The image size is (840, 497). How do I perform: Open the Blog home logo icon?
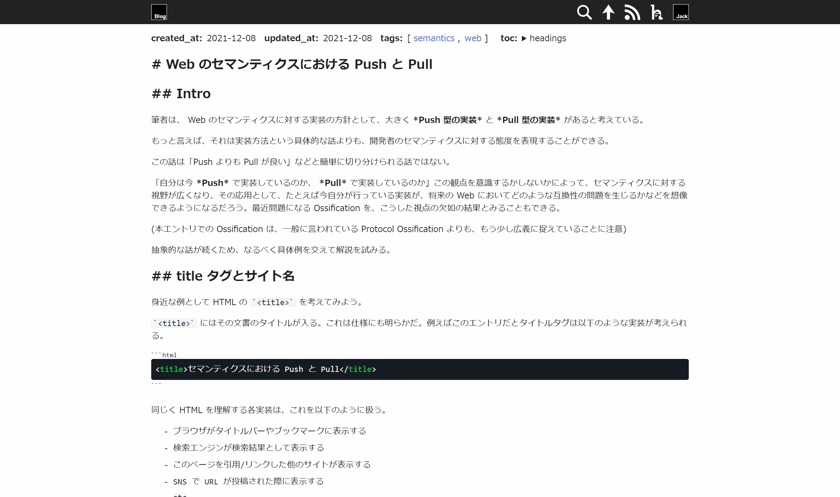pyautogui.click(x=159, y=12)
